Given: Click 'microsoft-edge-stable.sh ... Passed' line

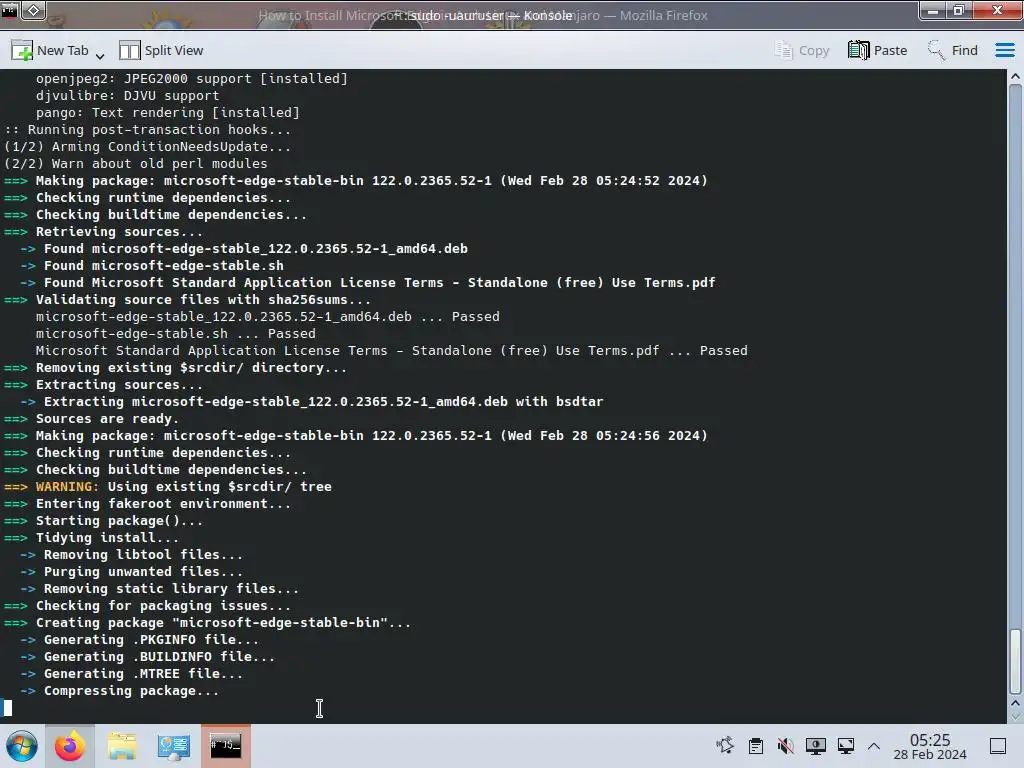Looking at the screenshot, I should (x=176, y=334).
